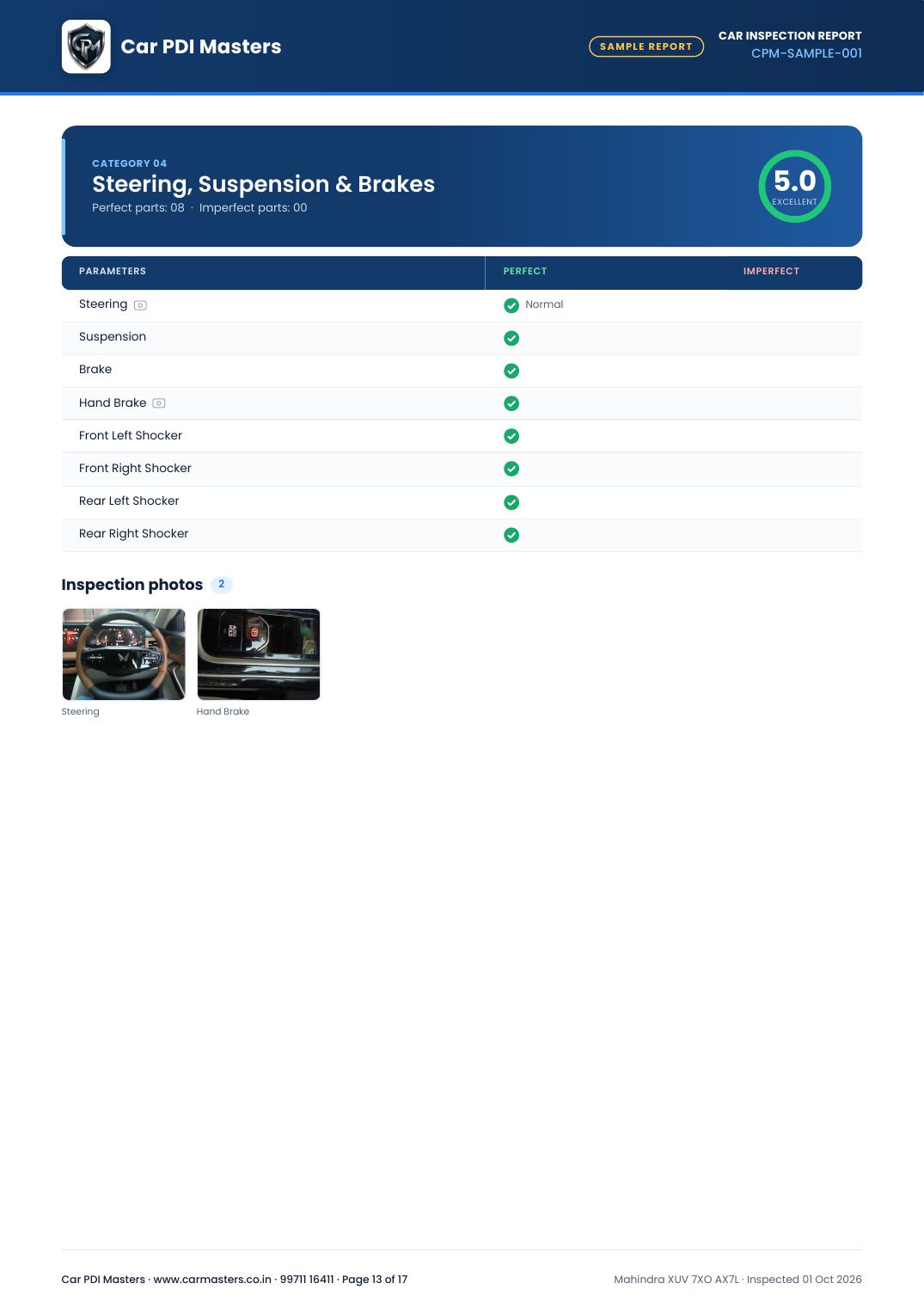The width and height of the screenshot is (924, 1308).
Task: Click the phone number 99711 16411
Action: [x=307, y=1280]
